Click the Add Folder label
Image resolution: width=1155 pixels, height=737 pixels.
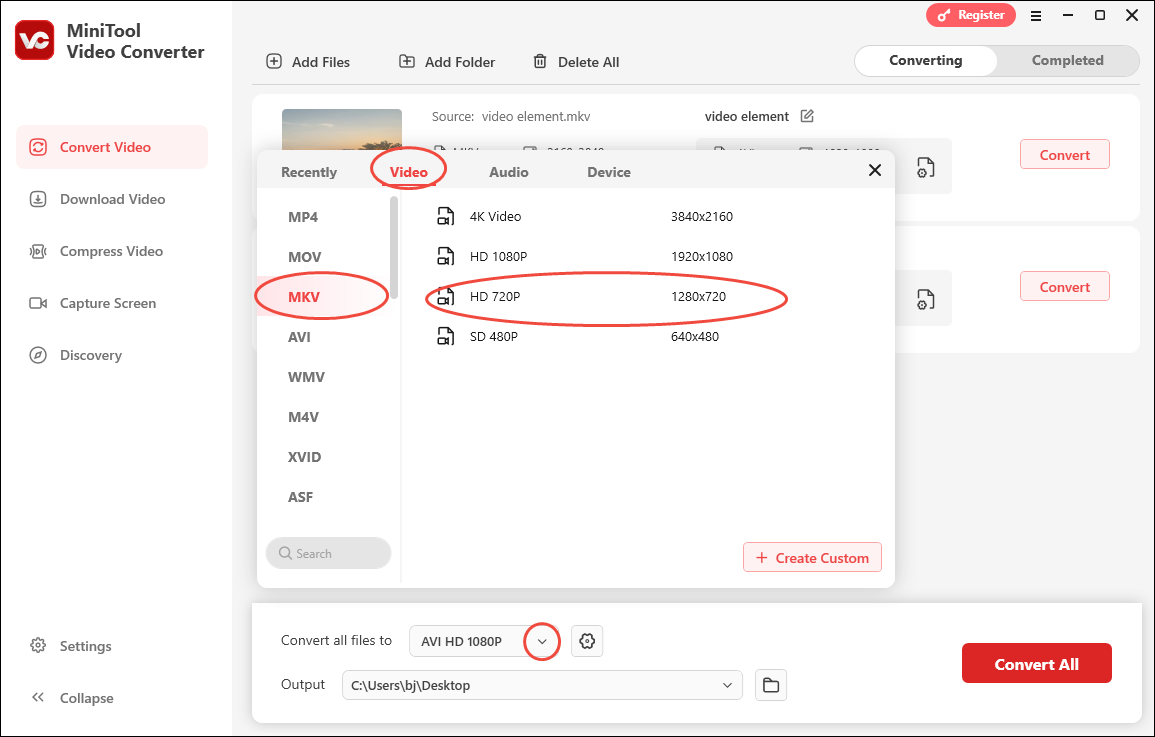[460, 62]
